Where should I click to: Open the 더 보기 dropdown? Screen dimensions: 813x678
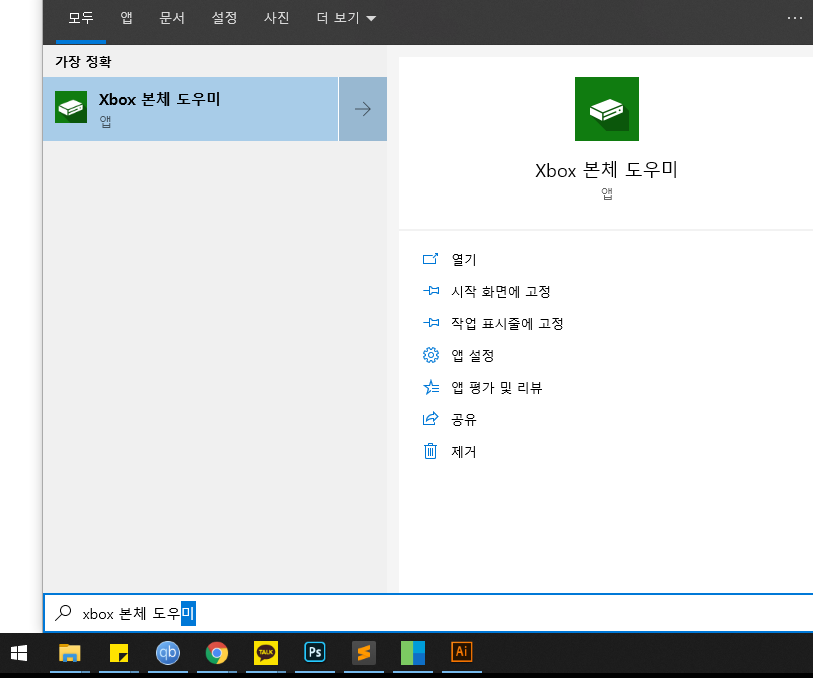(346, 18)
